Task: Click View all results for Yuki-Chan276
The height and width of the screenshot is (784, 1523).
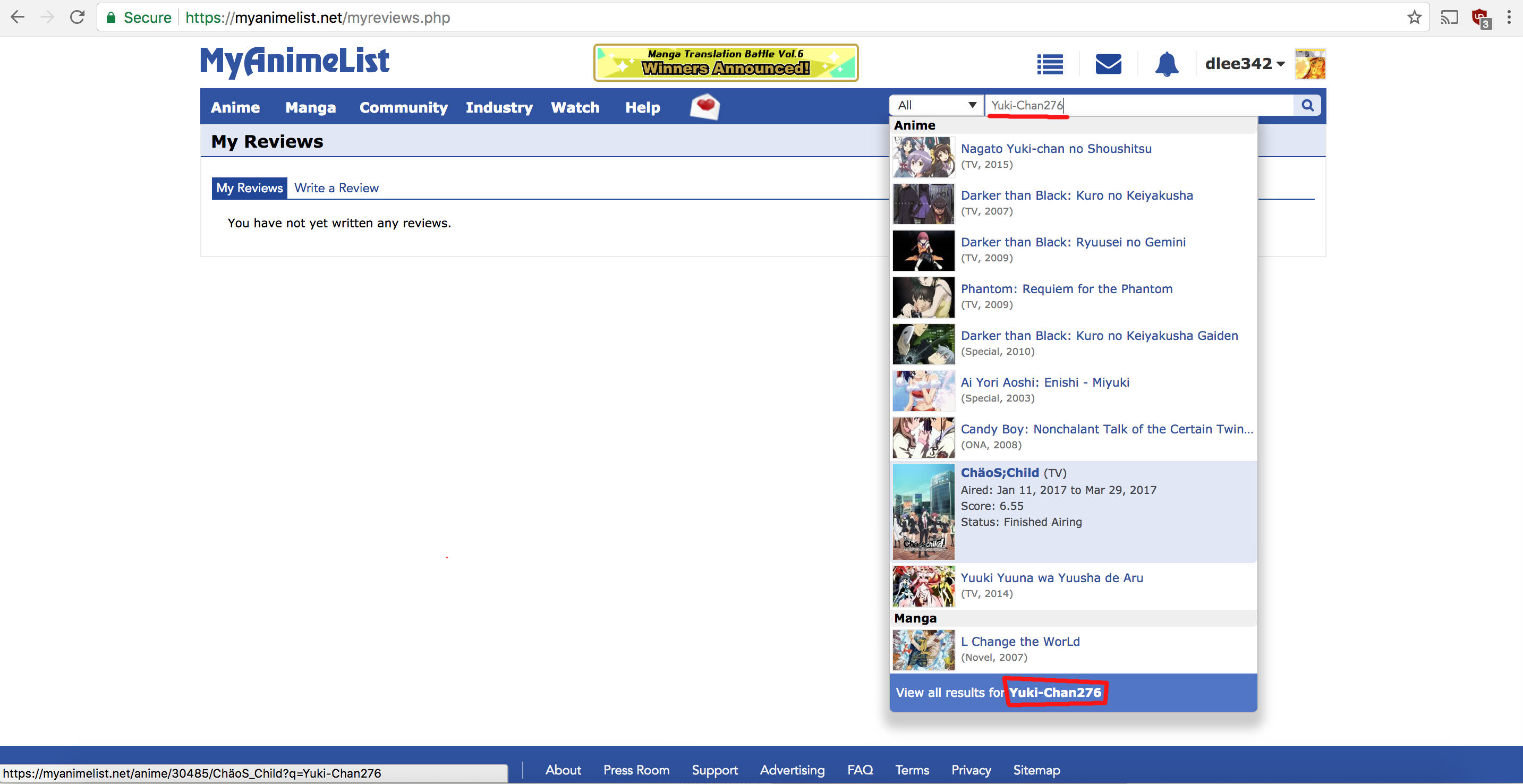Action: pyautogui.click(x=1073, y=692)
